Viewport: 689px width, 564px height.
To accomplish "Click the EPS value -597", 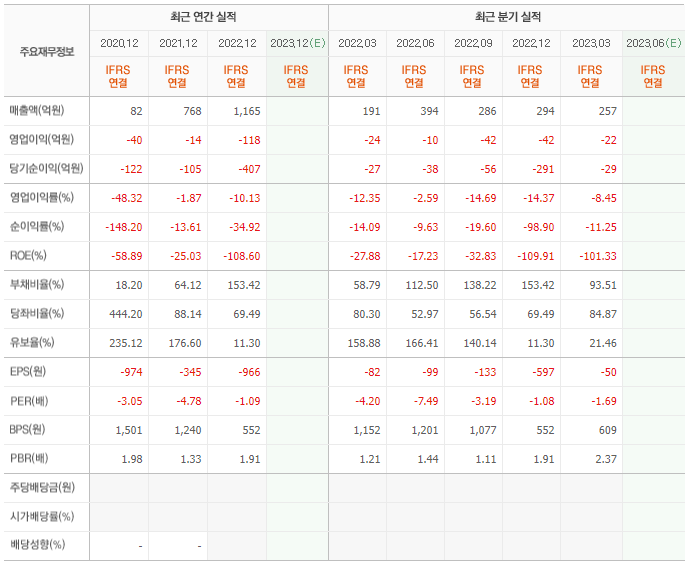I will click(x=543, y=372).
